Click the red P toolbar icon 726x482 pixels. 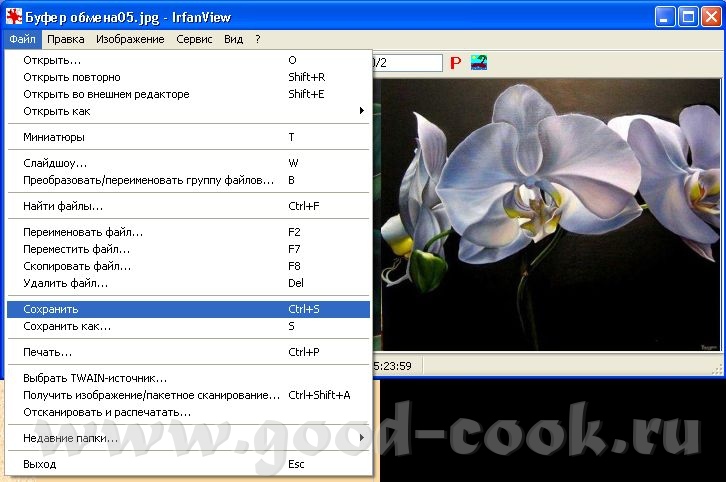click(x=455, y=63)
